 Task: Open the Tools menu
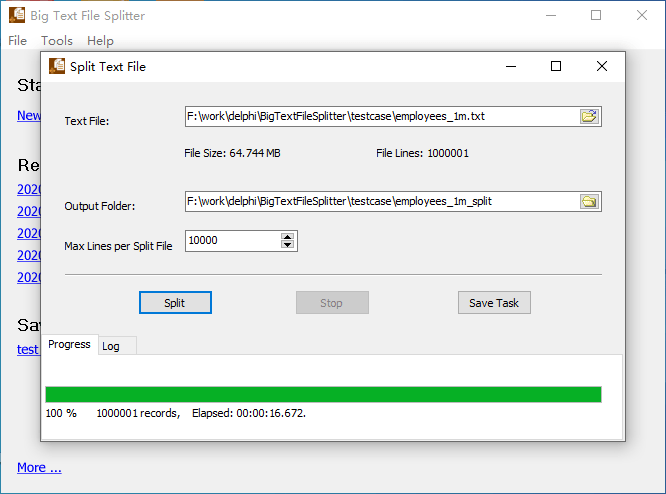(57, 41)
